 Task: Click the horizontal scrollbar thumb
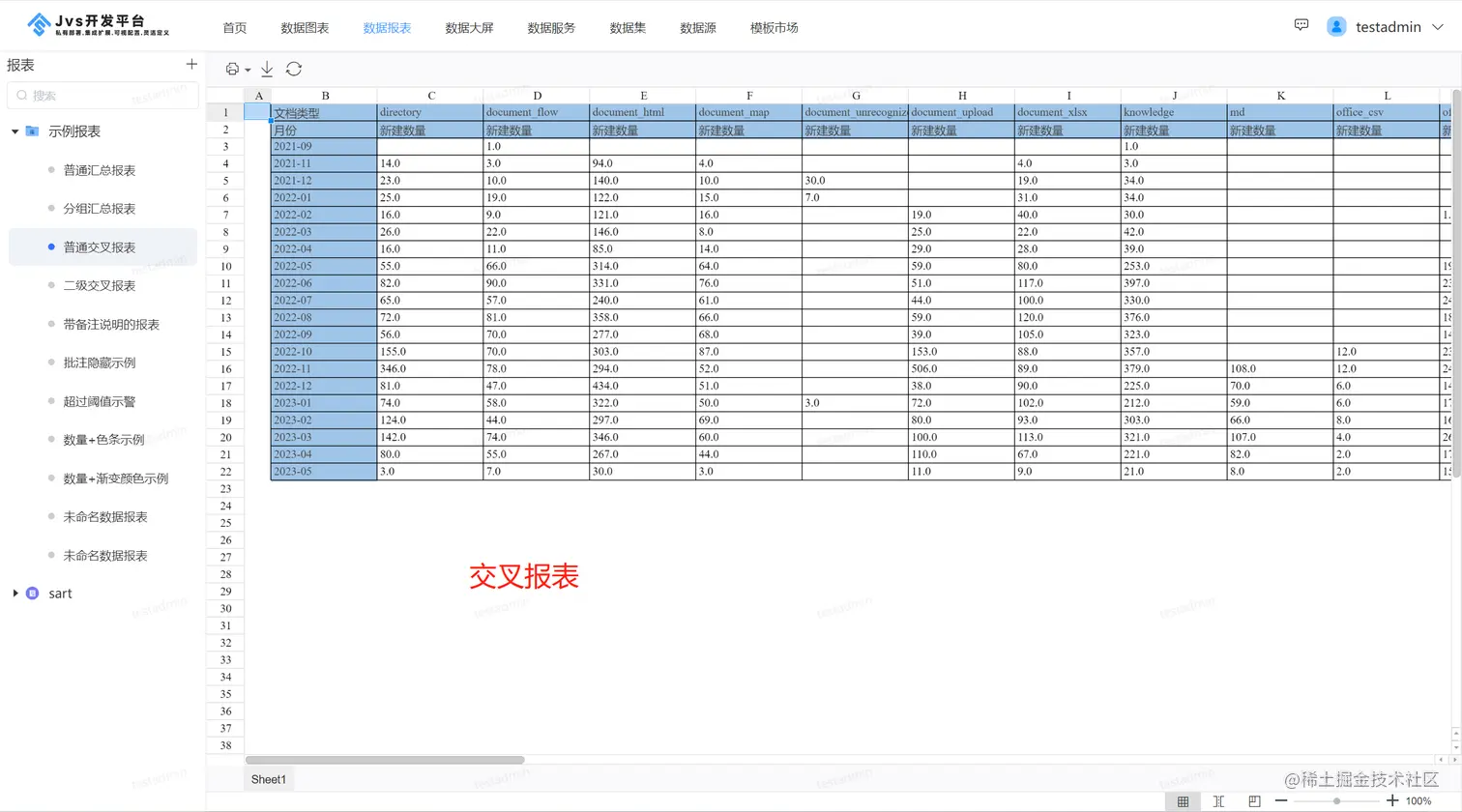385,760
